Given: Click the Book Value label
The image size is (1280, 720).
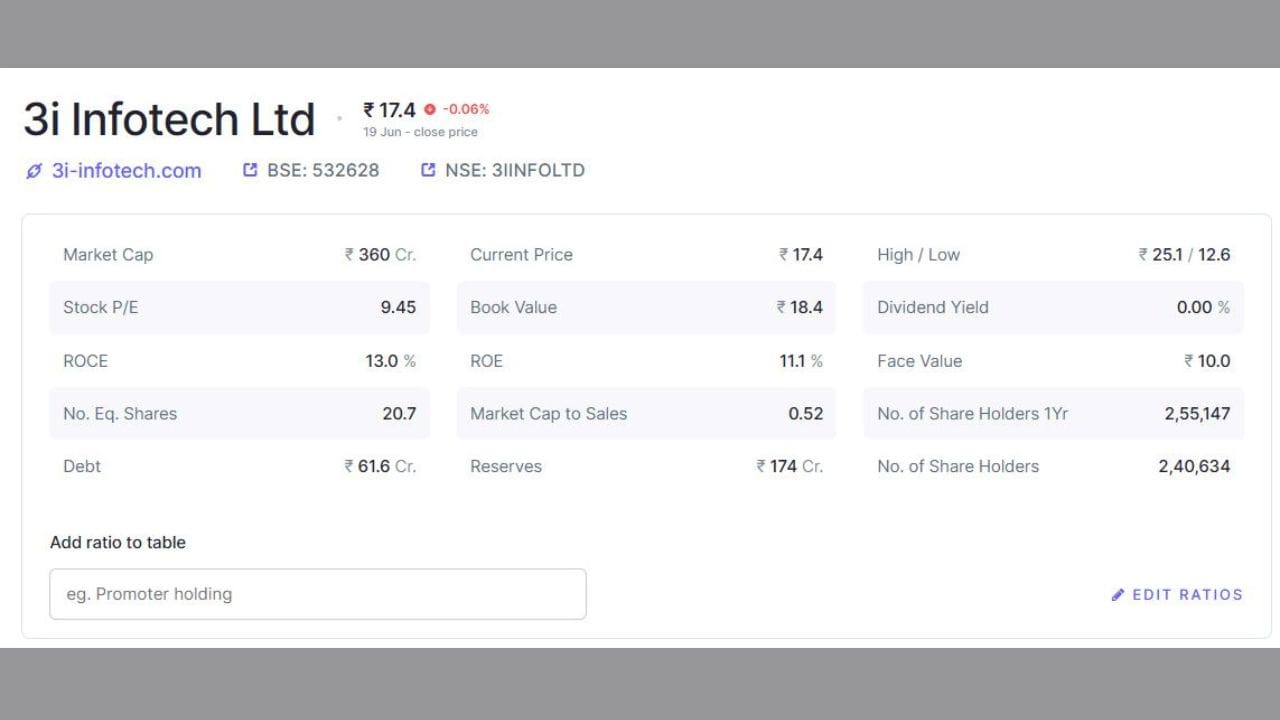Looking at the screenshot, I should 513,308.
